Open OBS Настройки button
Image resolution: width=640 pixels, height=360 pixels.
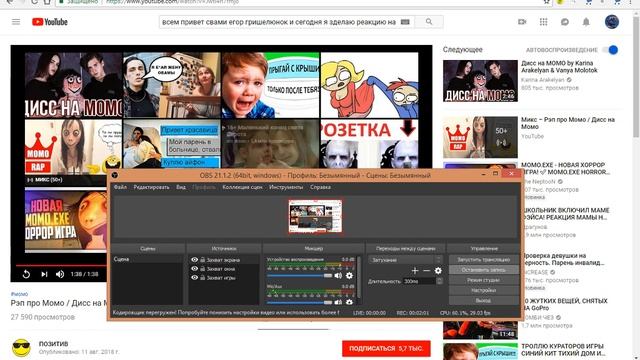pyautogui.click(x=484, y=290)
